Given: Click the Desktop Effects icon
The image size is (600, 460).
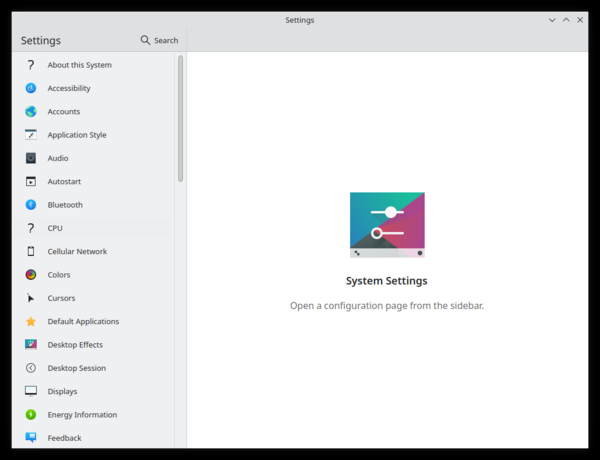Looking at the screenshot, I should (31, 345).
